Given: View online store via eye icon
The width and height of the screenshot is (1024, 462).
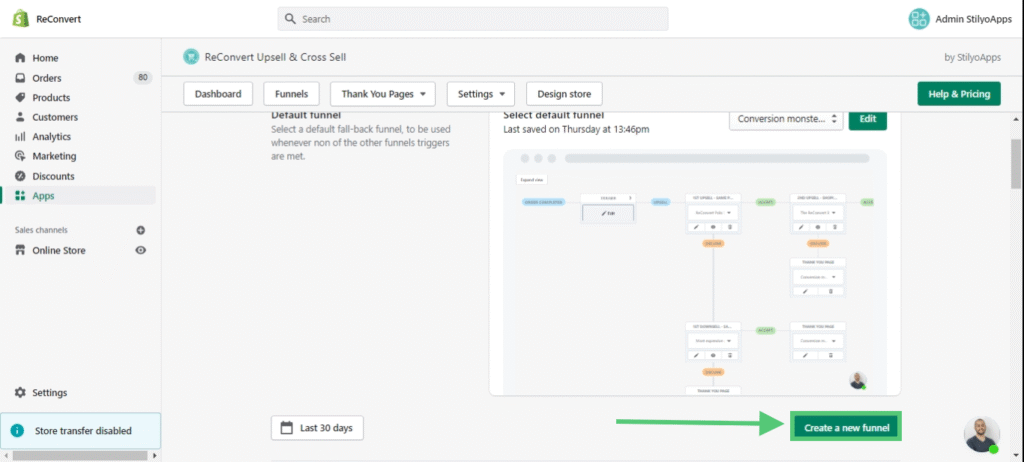Looking at the screenshot, I should point(140,250).
